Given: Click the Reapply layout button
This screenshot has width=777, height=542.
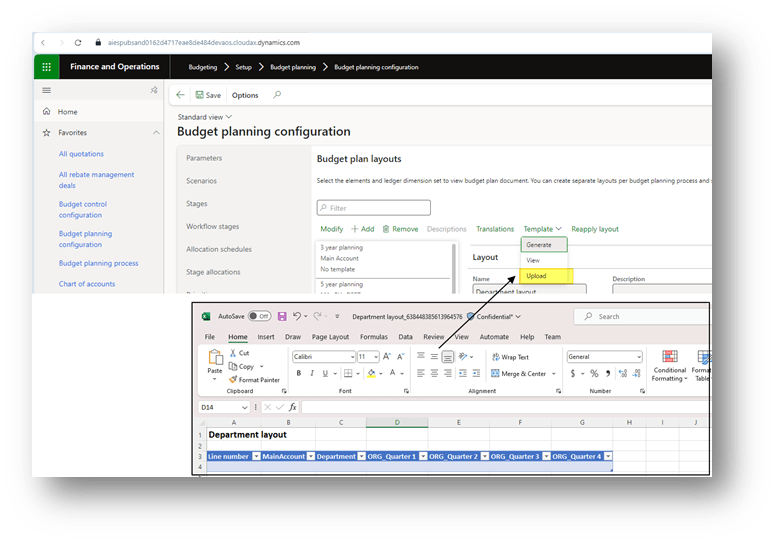Looking at the screenshot, I should 595,229.
